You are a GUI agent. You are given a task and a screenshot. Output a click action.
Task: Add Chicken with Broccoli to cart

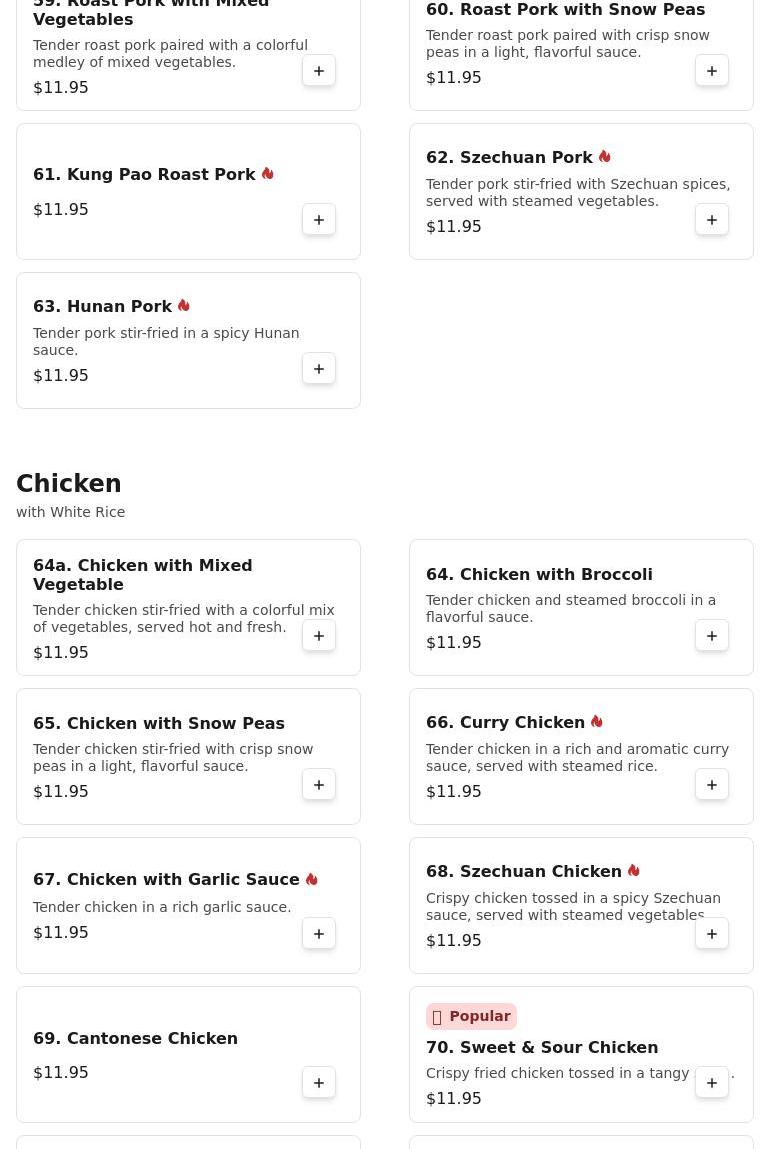712,636
